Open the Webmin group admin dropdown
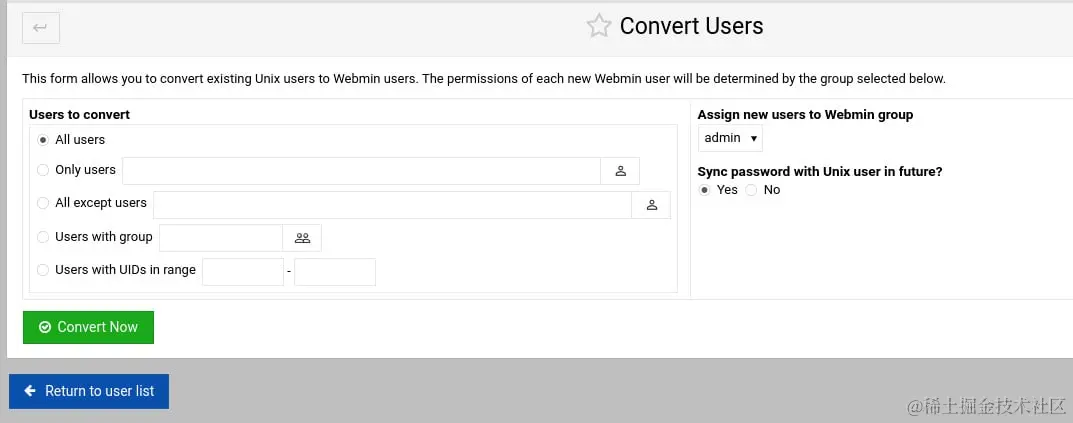 (730, 138)
